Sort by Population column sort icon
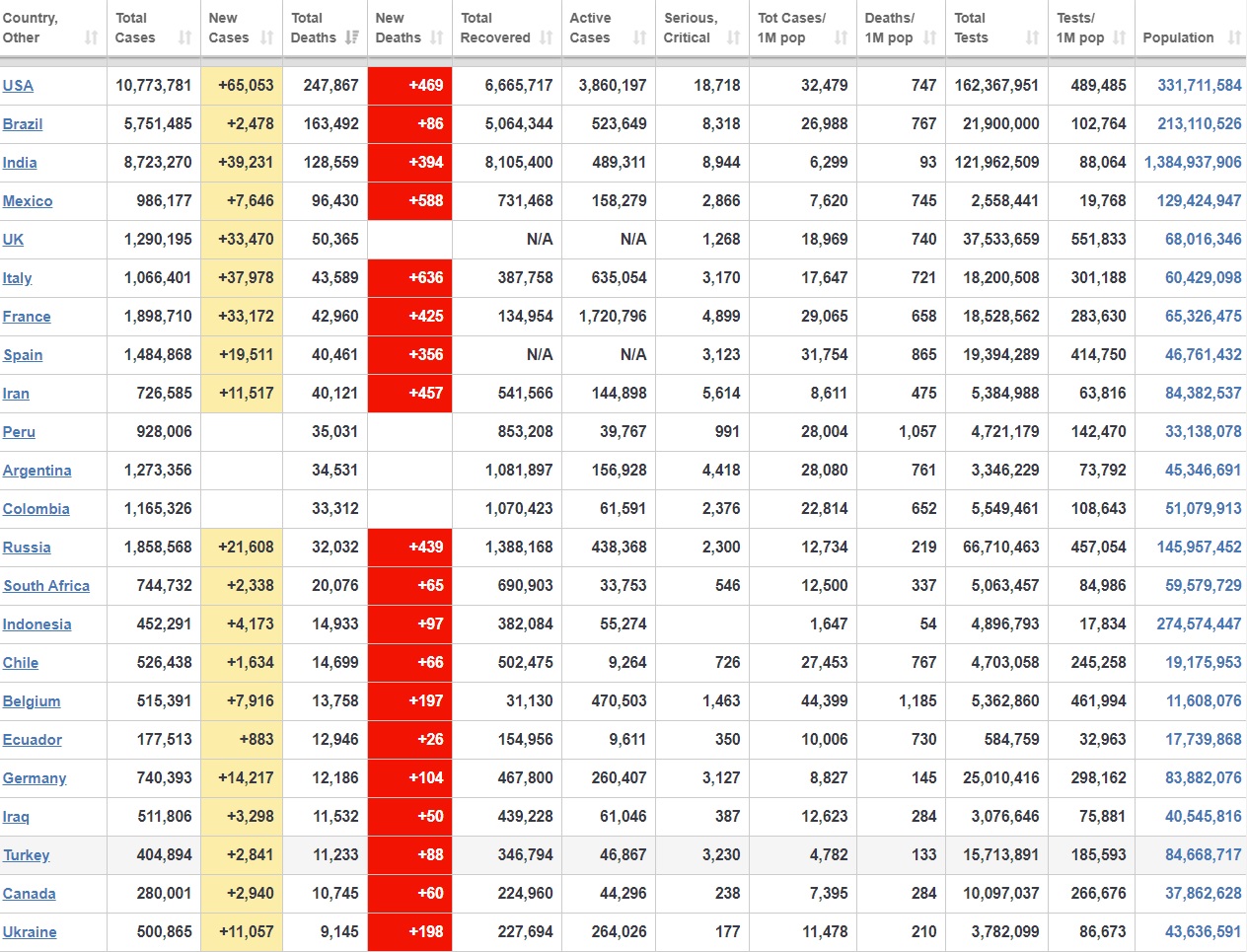 1234,37
